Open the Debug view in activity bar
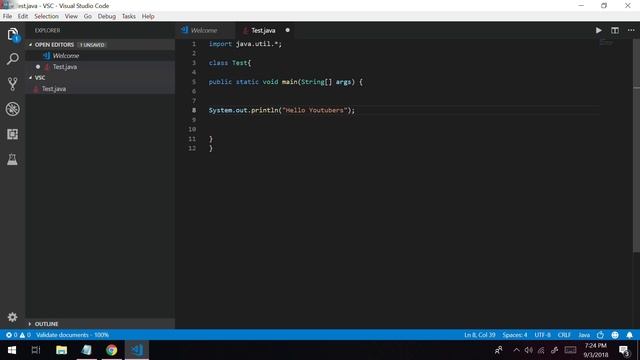 (x=13, y=109)
